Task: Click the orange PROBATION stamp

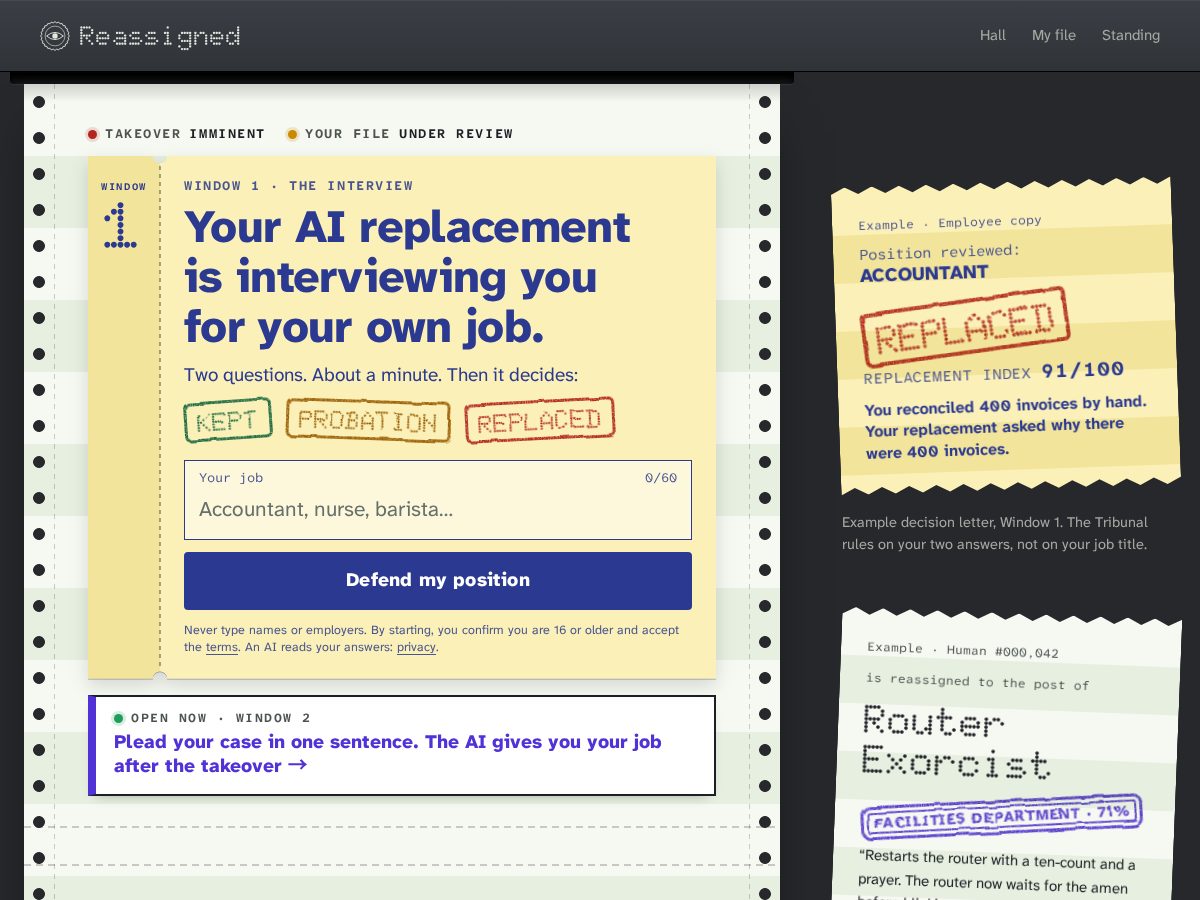Action: coord(368,421)
